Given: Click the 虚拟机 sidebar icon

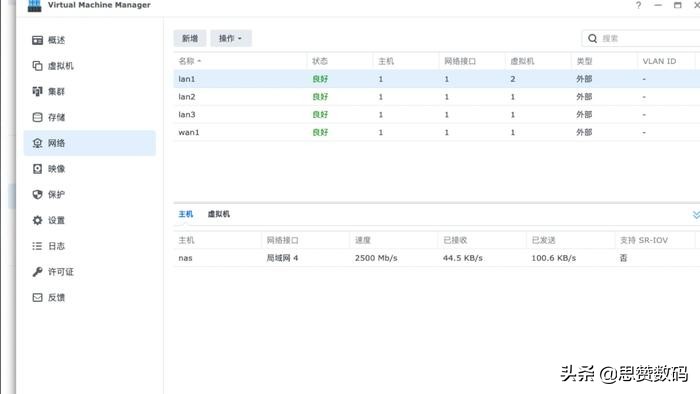Looking at the screenshot, I should 38,66.
